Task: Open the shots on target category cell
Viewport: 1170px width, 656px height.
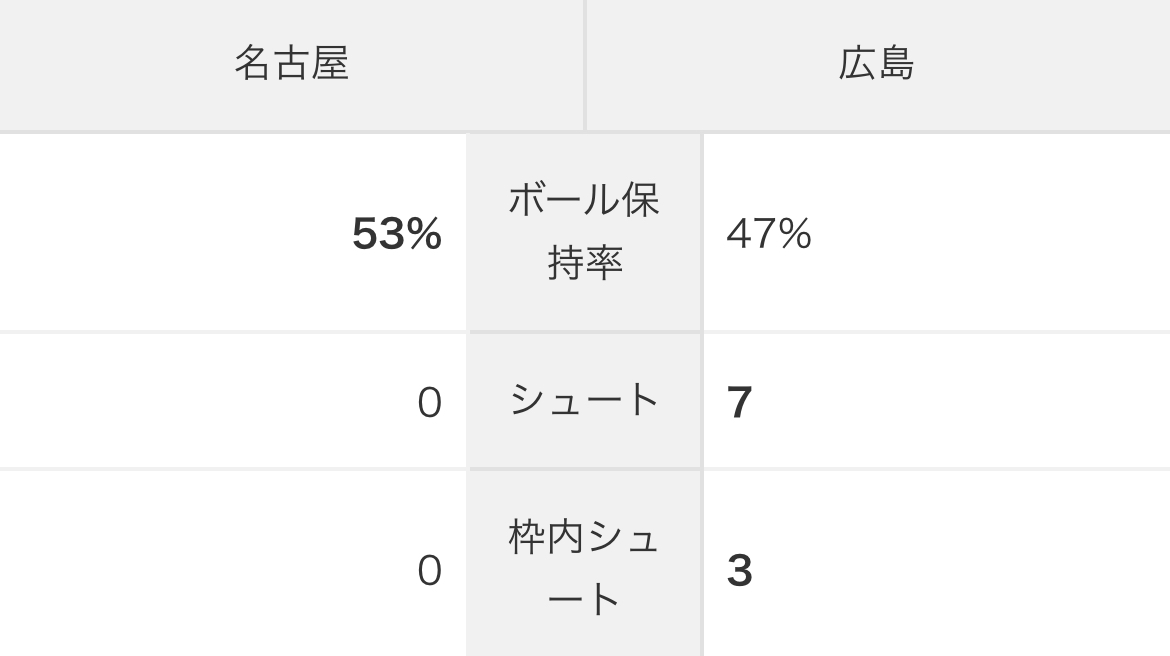Action: tap(584, 568)
